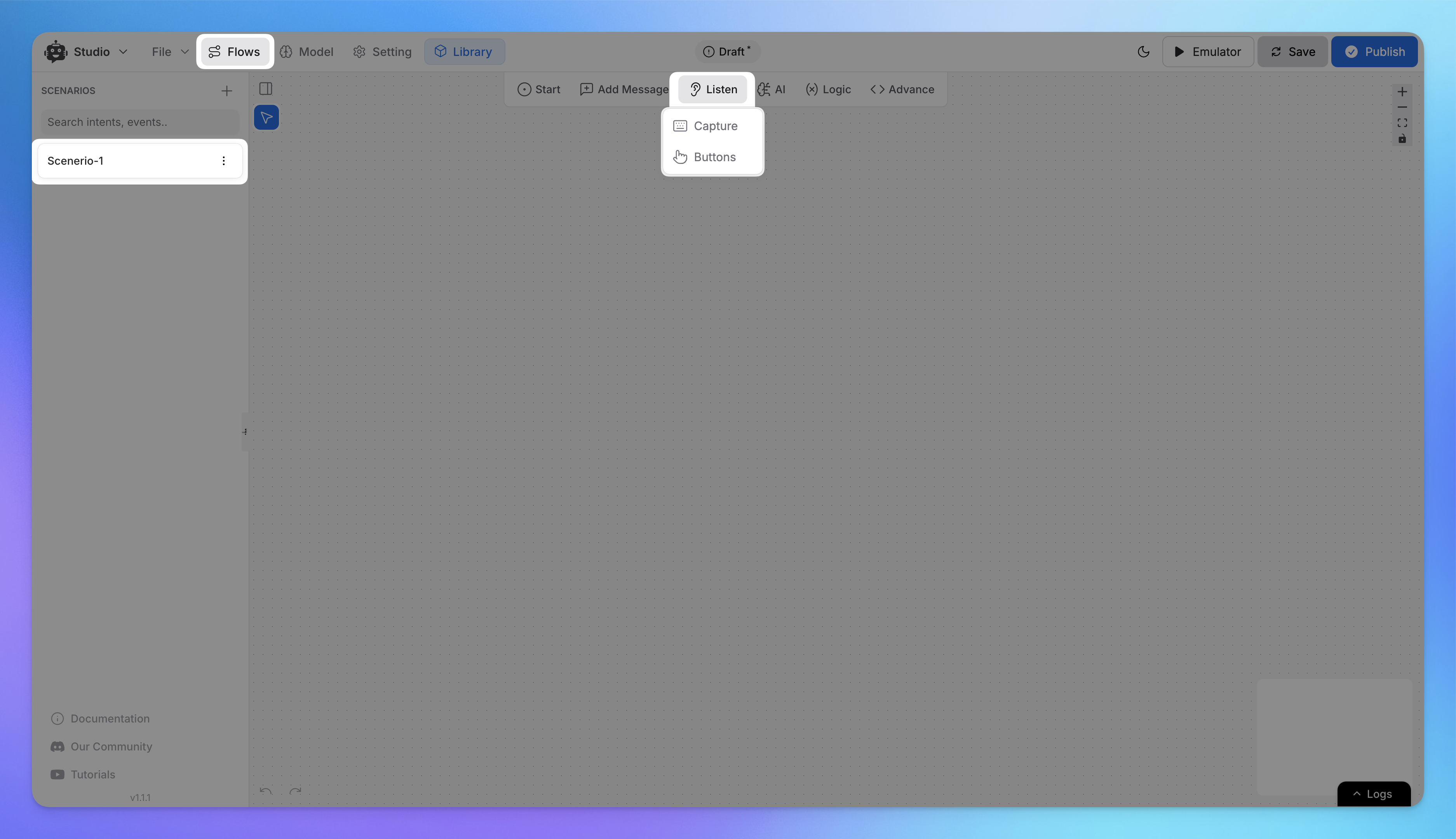The width and height of the screenshot is (1456, 839).
Task: Focus the Search intents, events field
Action: 140,122
